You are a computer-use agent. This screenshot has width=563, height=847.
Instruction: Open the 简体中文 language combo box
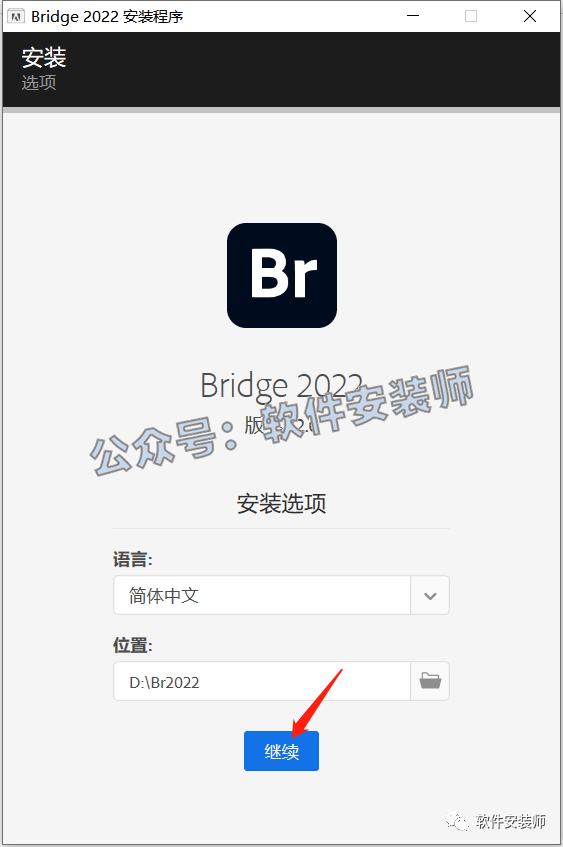coord(281,595)
